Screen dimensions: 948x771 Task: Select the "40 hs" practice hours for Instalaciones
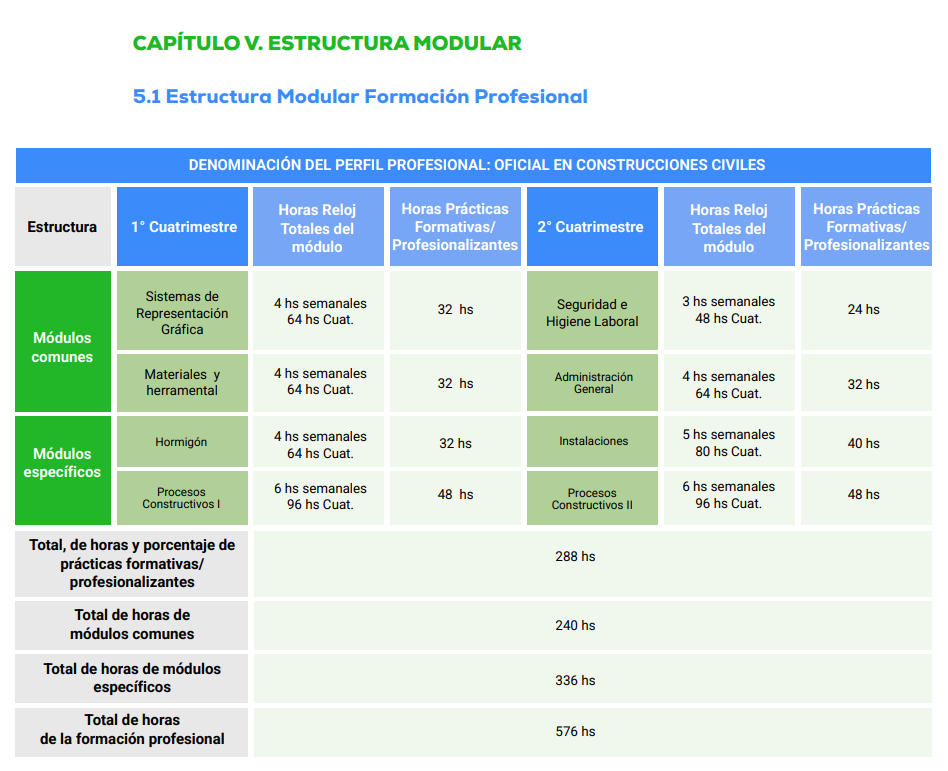(863, 443)
